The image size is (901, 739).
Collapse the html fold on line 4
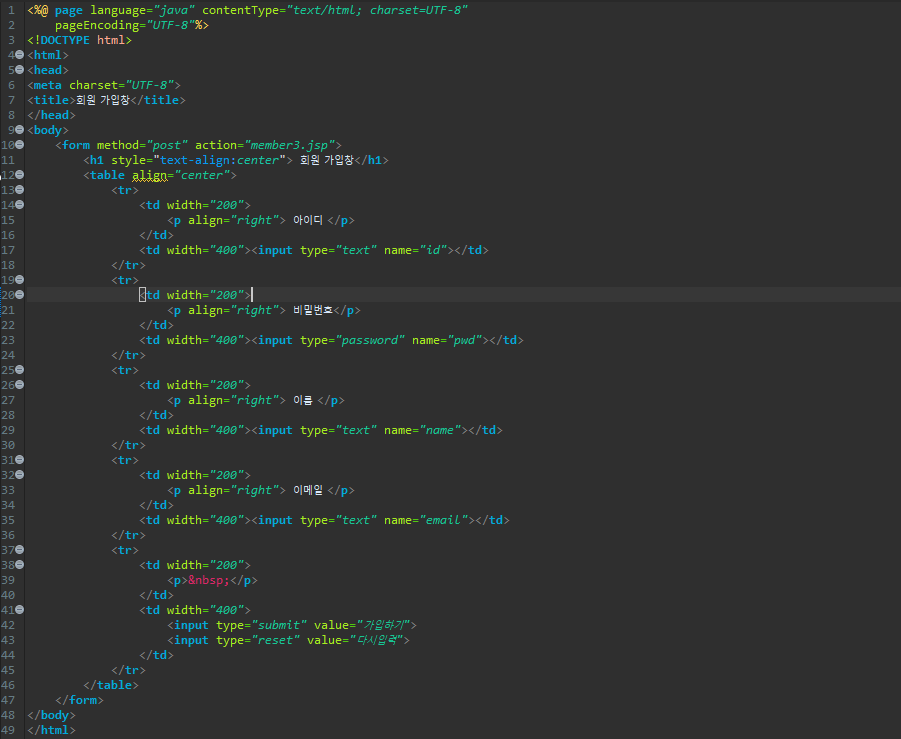(20, 55)
